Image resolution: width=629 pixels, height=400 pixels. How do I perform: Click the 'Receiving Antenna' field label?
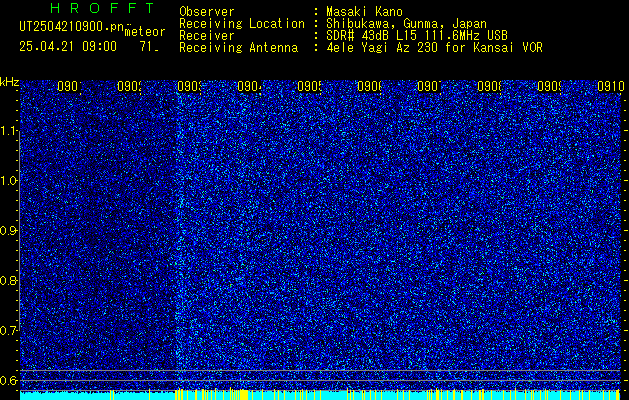click(x=239, y=48)
